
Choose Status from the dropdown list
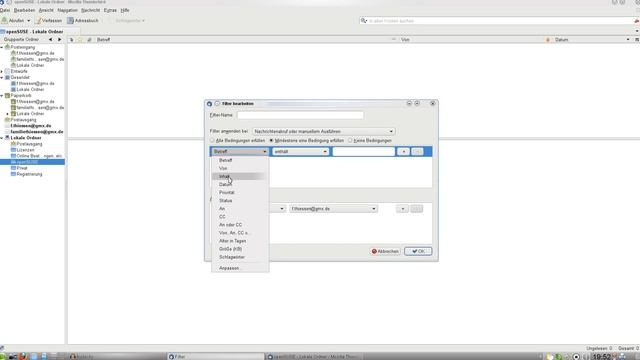click(240, 200)
